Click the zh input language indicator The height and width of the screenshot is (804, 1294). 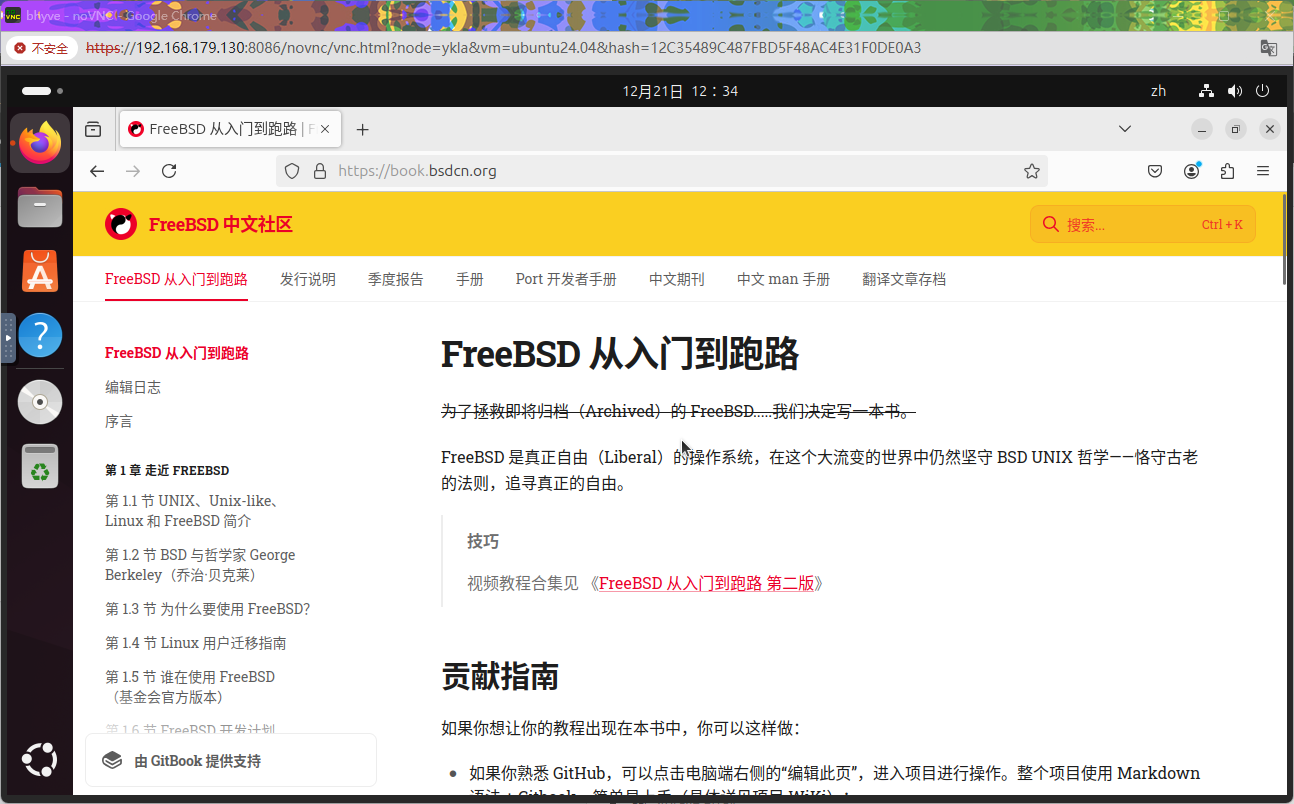(x=1158, y=91)
